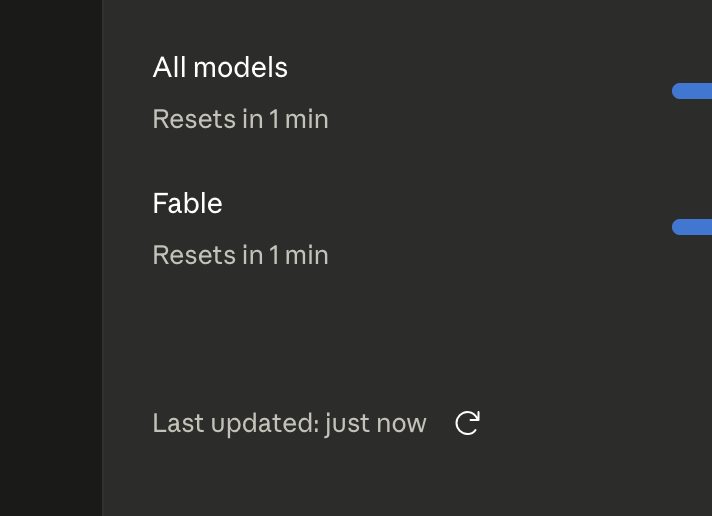Click the words All models in the usage list

tap(220, 68)
